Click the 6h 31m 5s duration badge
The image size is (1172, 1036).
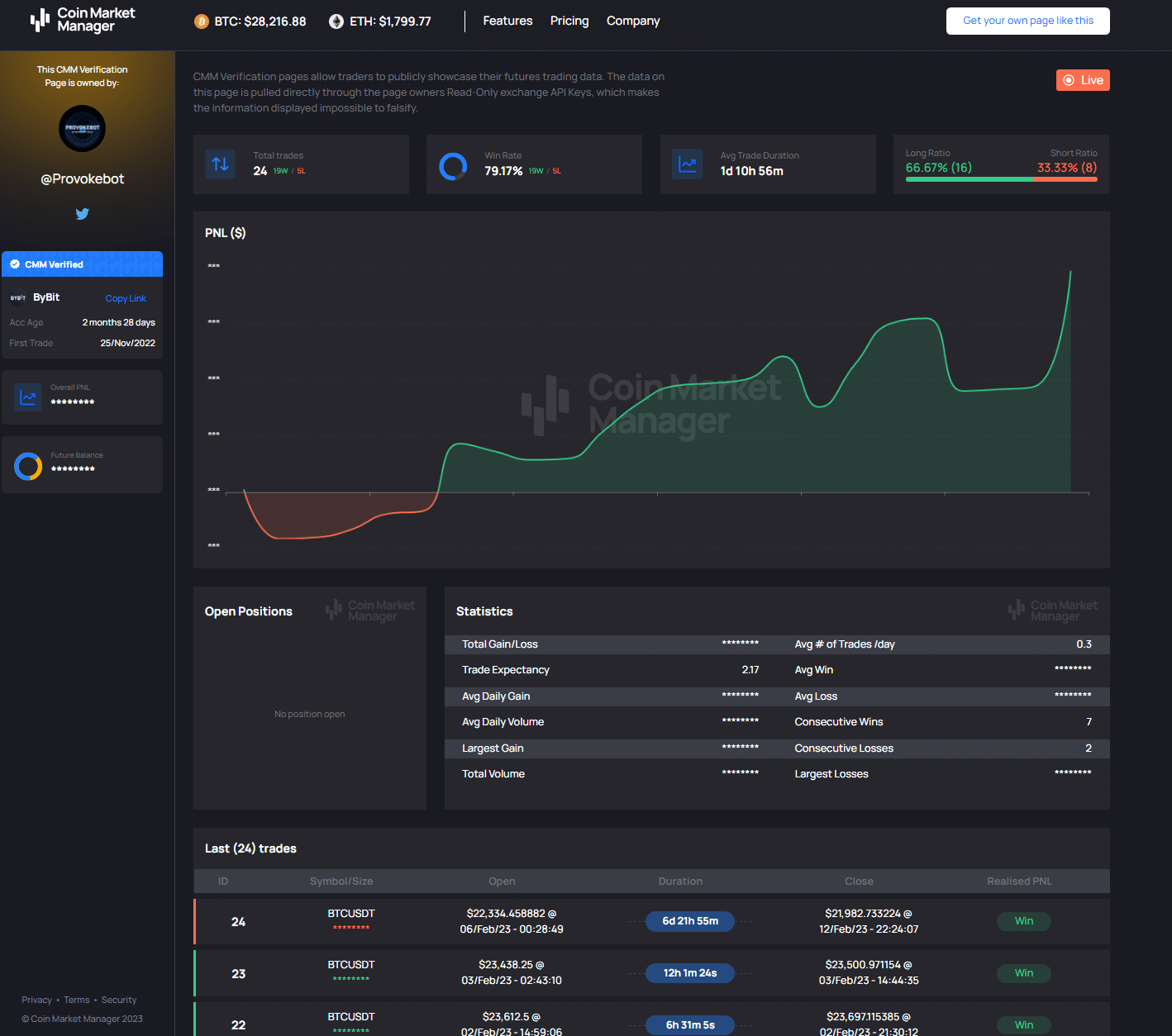coord(690,1025)
